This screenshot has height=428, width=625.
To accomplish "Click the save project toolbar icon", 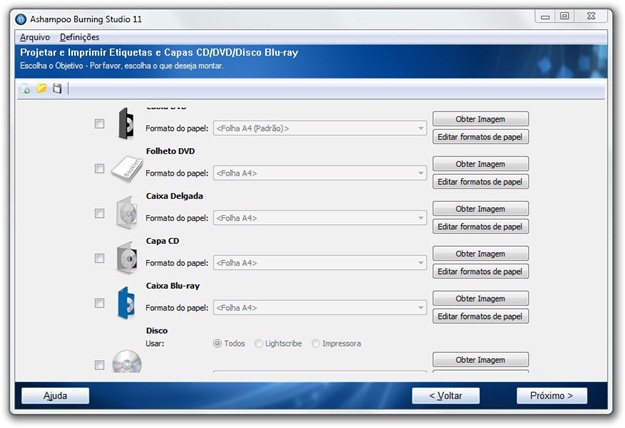I will coord(57,88).
